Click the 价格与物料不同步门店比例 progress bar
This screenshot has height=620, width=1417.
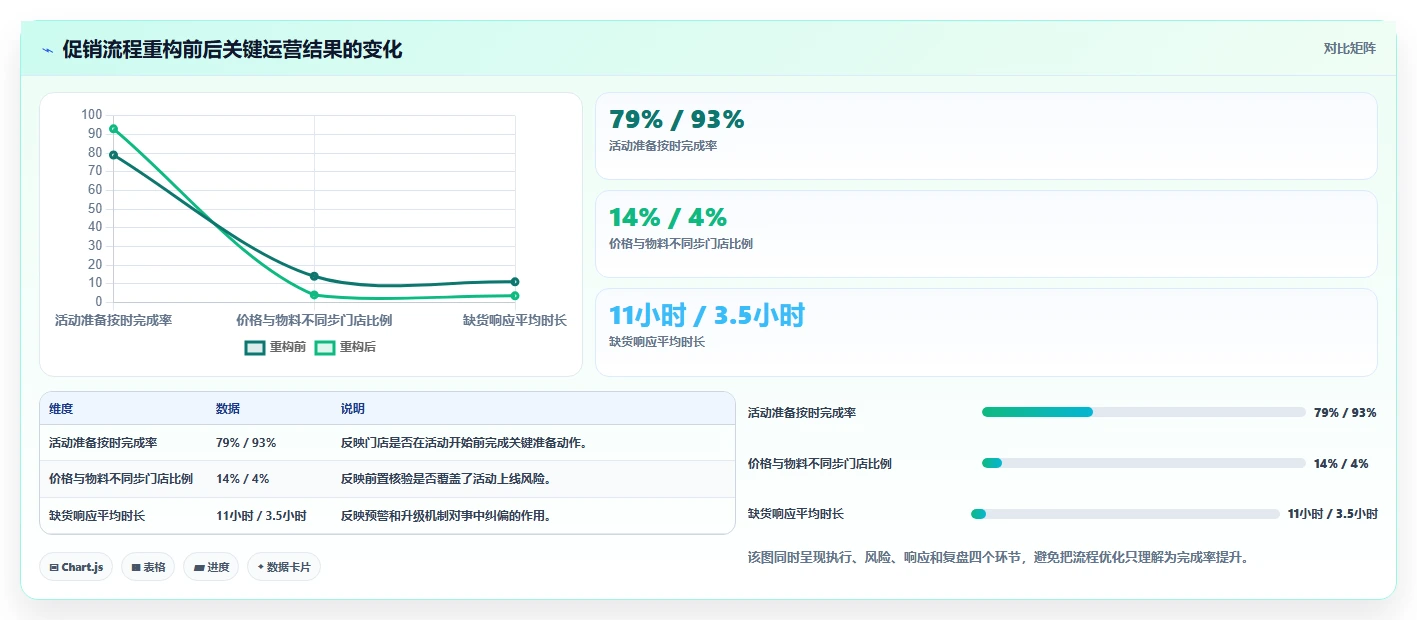click(x=1144, y=463)
